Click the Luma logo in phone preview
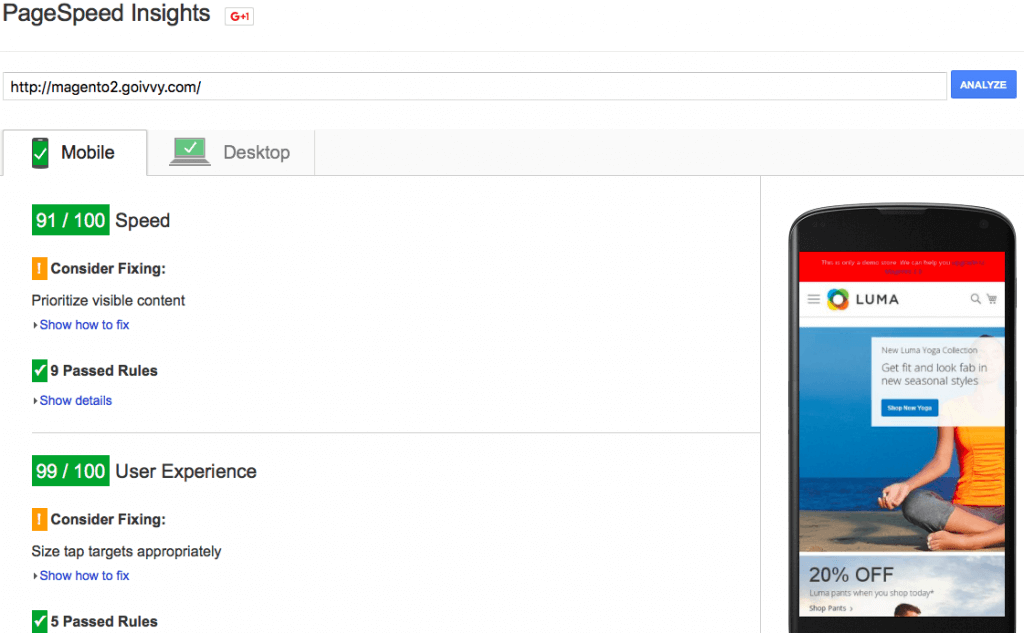The height and width of the screenshot is (633, 1024). tap(863, 299)
